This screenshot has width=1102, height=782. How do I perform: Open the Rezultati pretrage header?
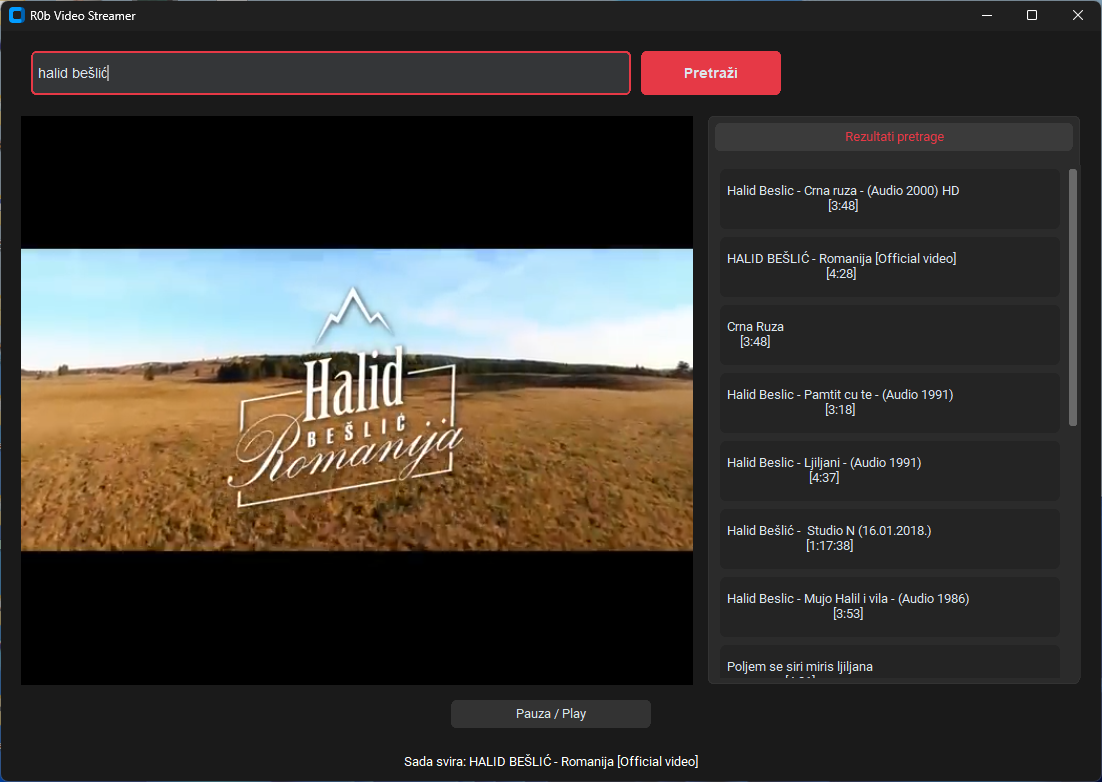point(894,137)
